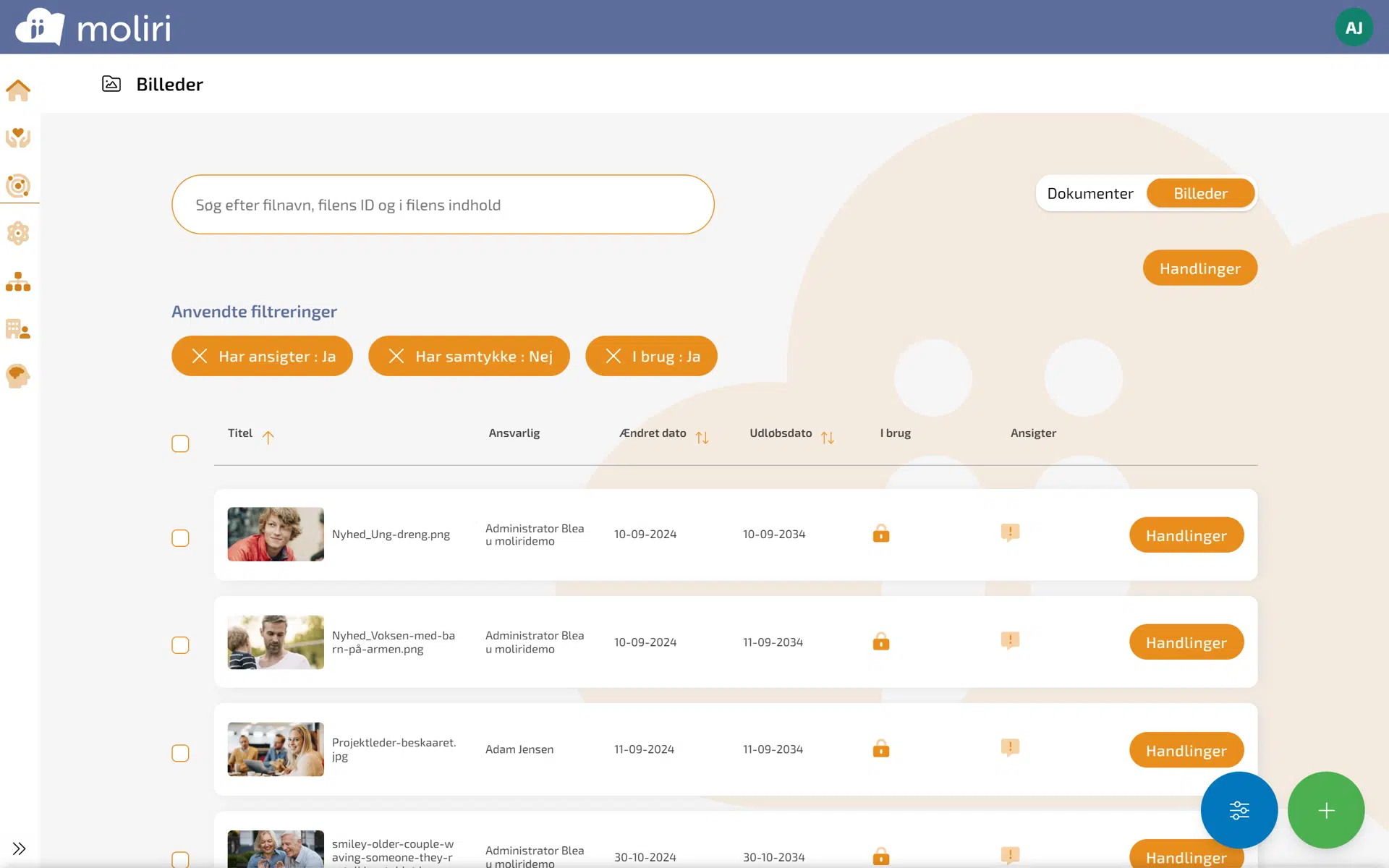The width and height of the screenshot is (1389, 868).
Task: Click the head profile sidebar icon
Action: pyautogui.click(x=18, y=376)
